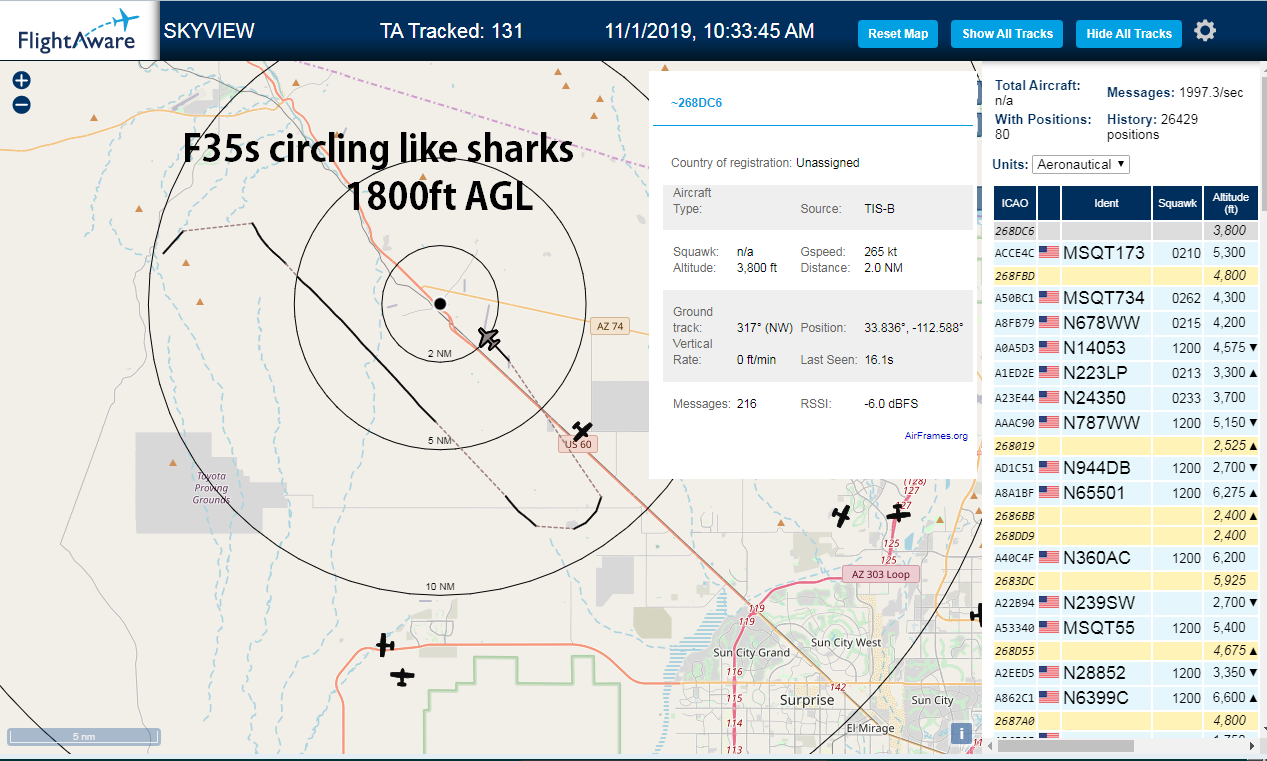
Task: Select the N24350 aircraft row
Action: pos(1126,398)
